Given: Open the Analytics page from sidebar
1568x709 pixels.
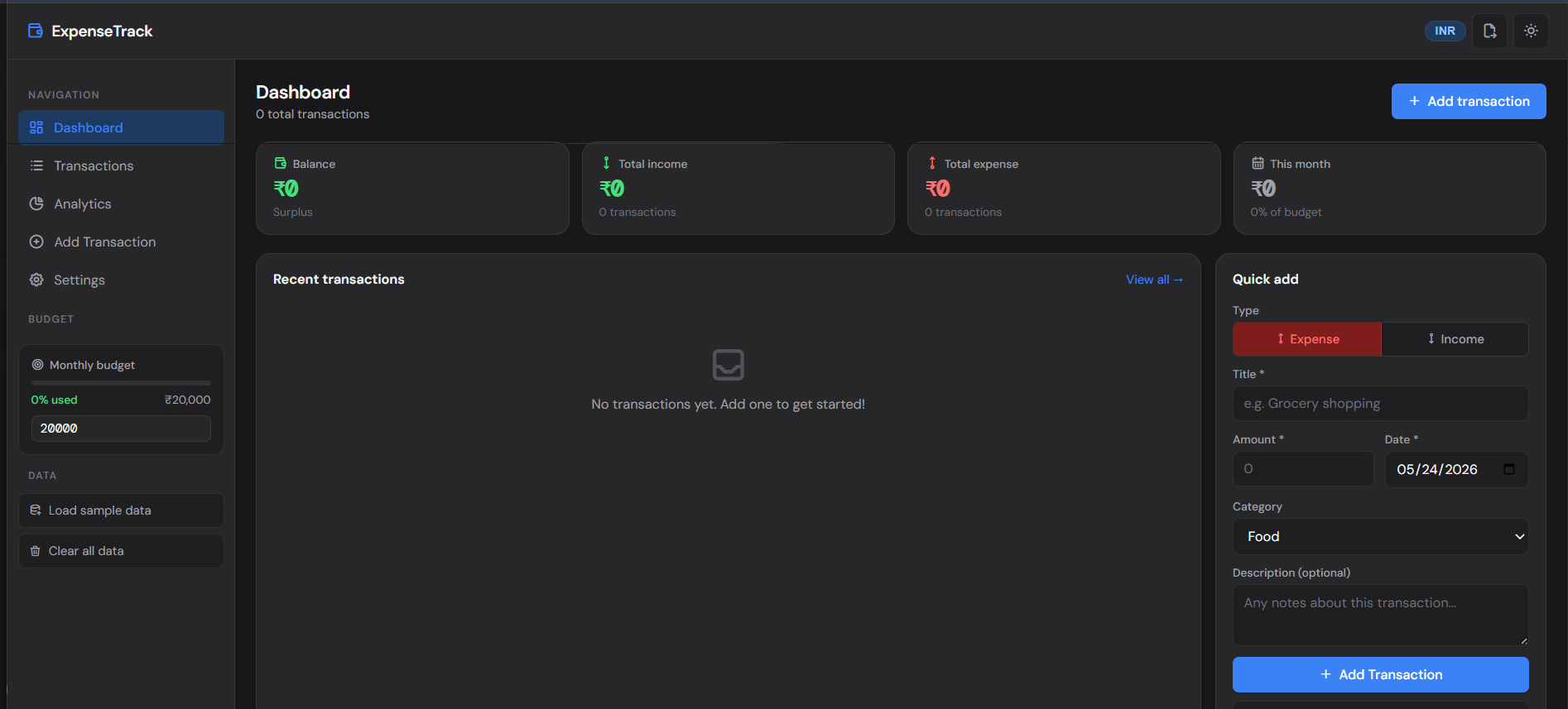Looking at the screenshot, I should pos(121,204).
